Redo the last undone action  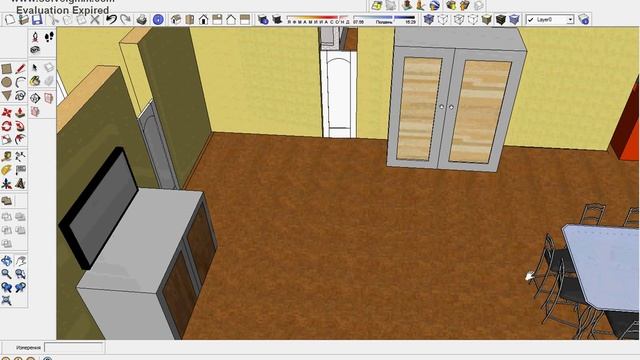tap(125, 19)
